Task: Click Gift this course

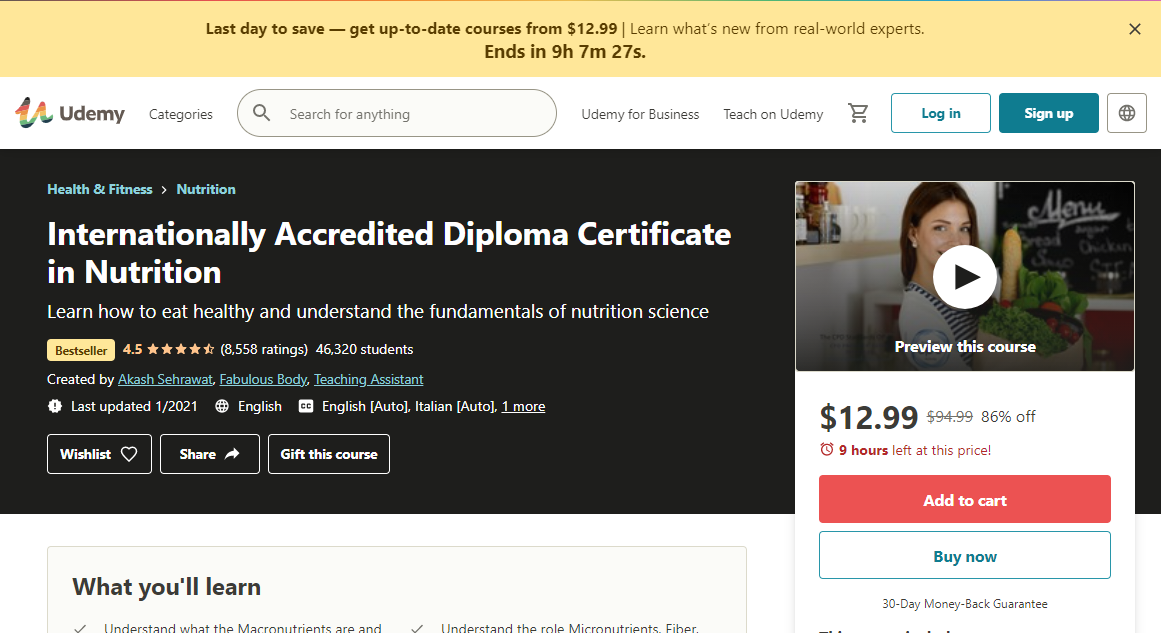Action: 328,453
